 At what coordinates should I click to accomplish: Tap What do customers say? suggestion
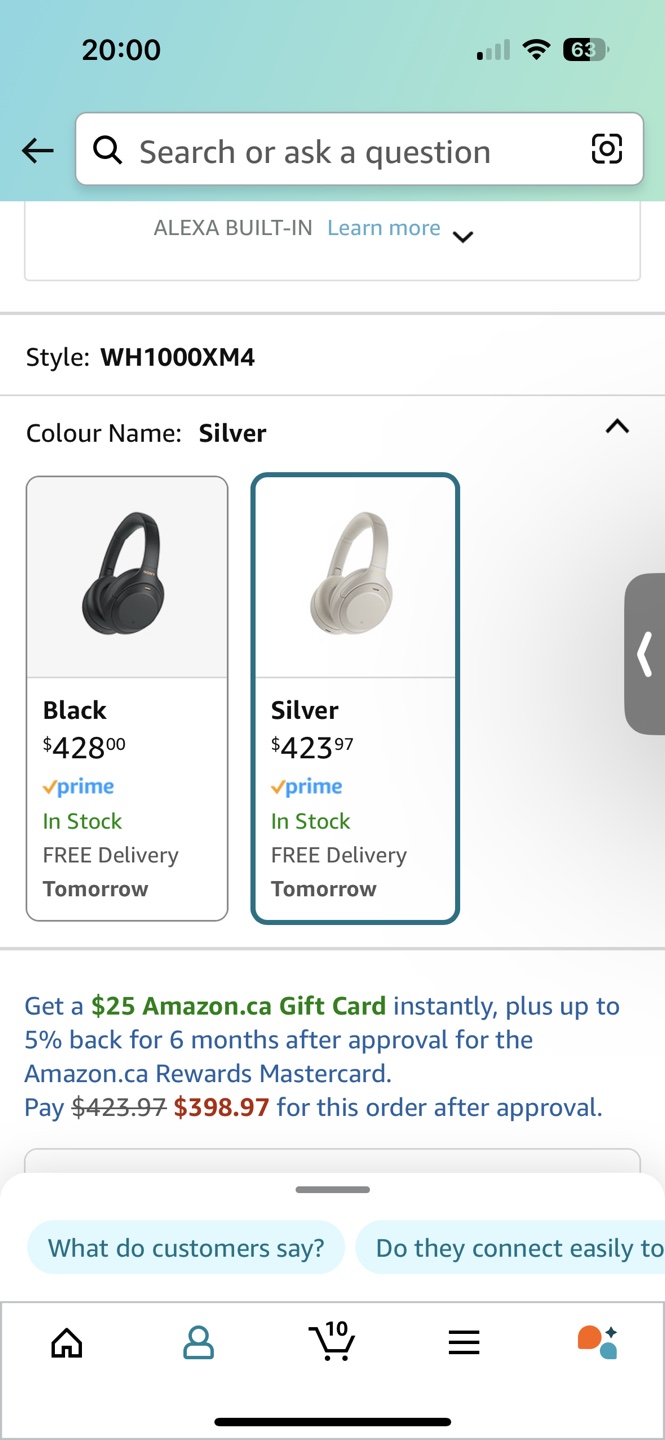186,1248
